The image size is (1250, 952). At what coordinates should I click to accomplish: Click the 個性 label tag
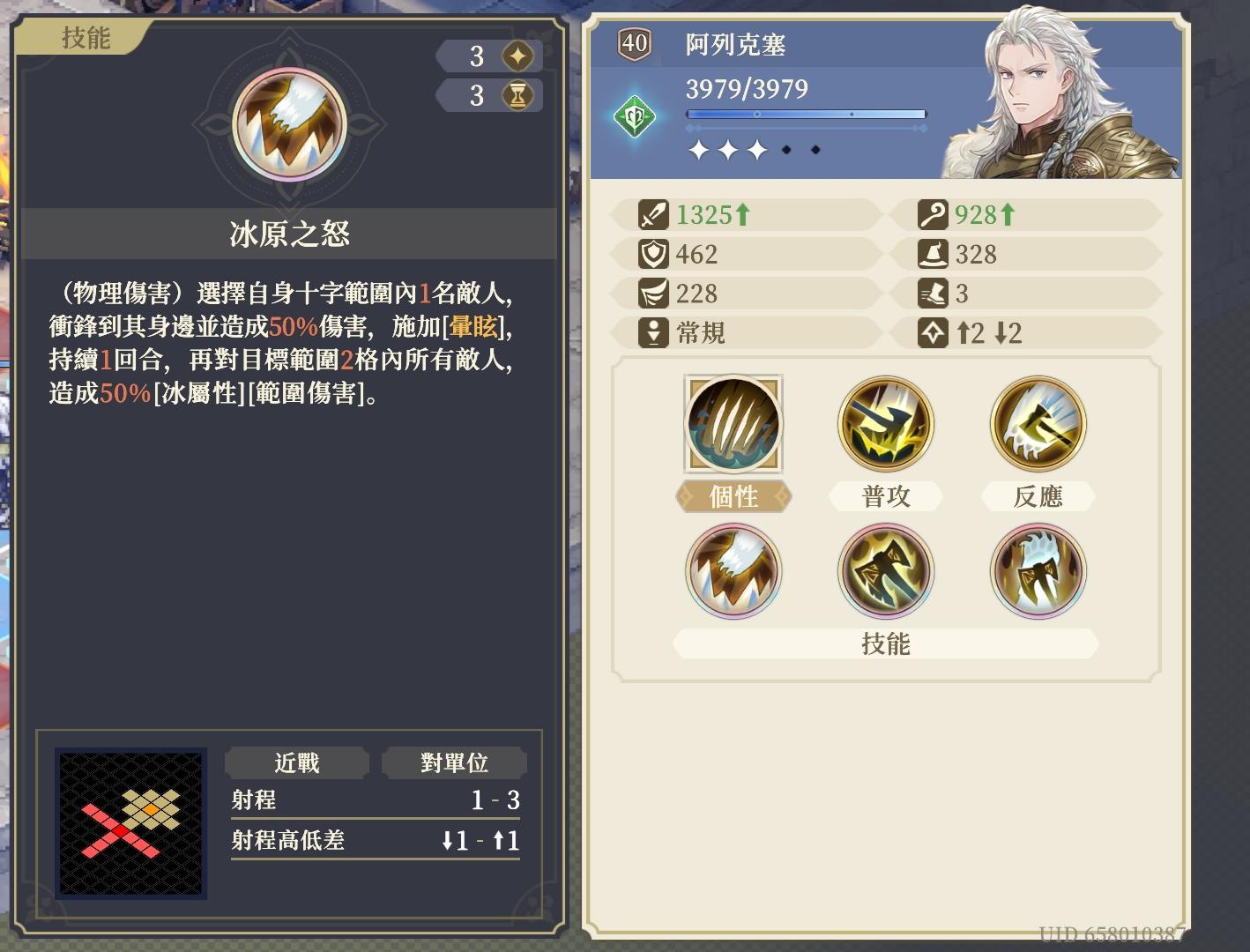(733, 497)
